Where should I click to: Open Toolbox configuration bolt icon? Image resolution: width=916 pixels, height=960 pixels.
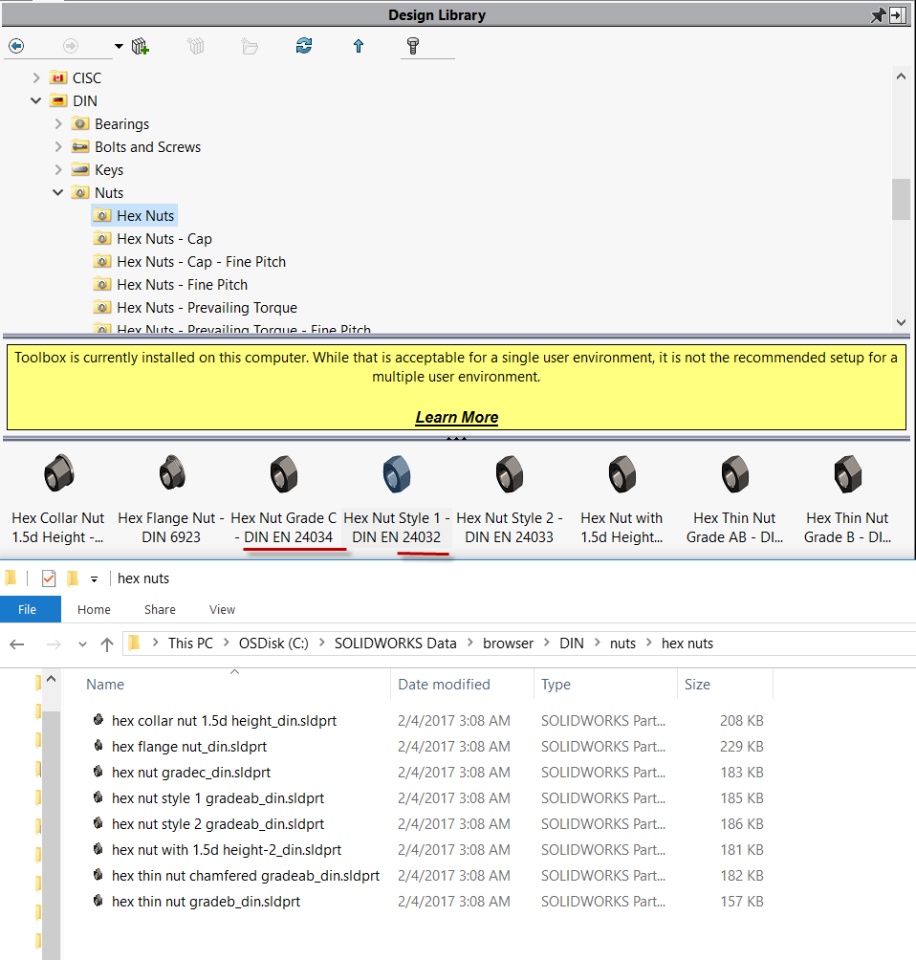(x=413, y=46)
